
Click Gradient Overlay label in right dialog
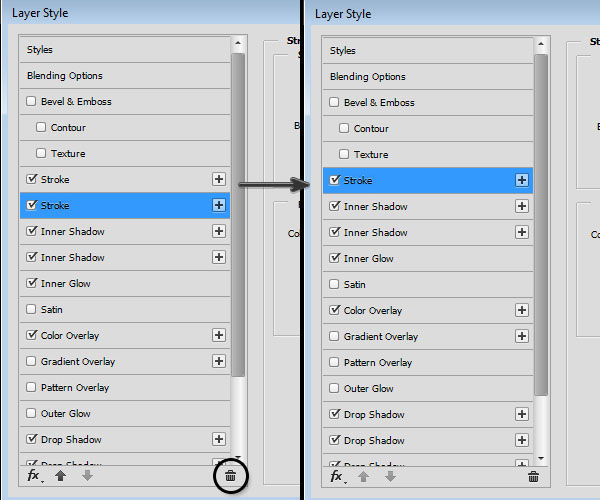(381, 337)
